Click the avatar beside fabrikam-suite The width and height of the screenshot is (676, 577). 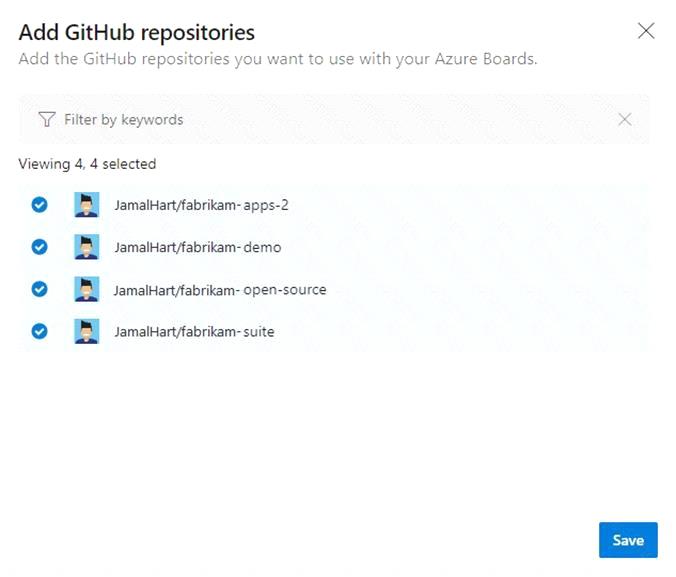[x=87, y=332]
